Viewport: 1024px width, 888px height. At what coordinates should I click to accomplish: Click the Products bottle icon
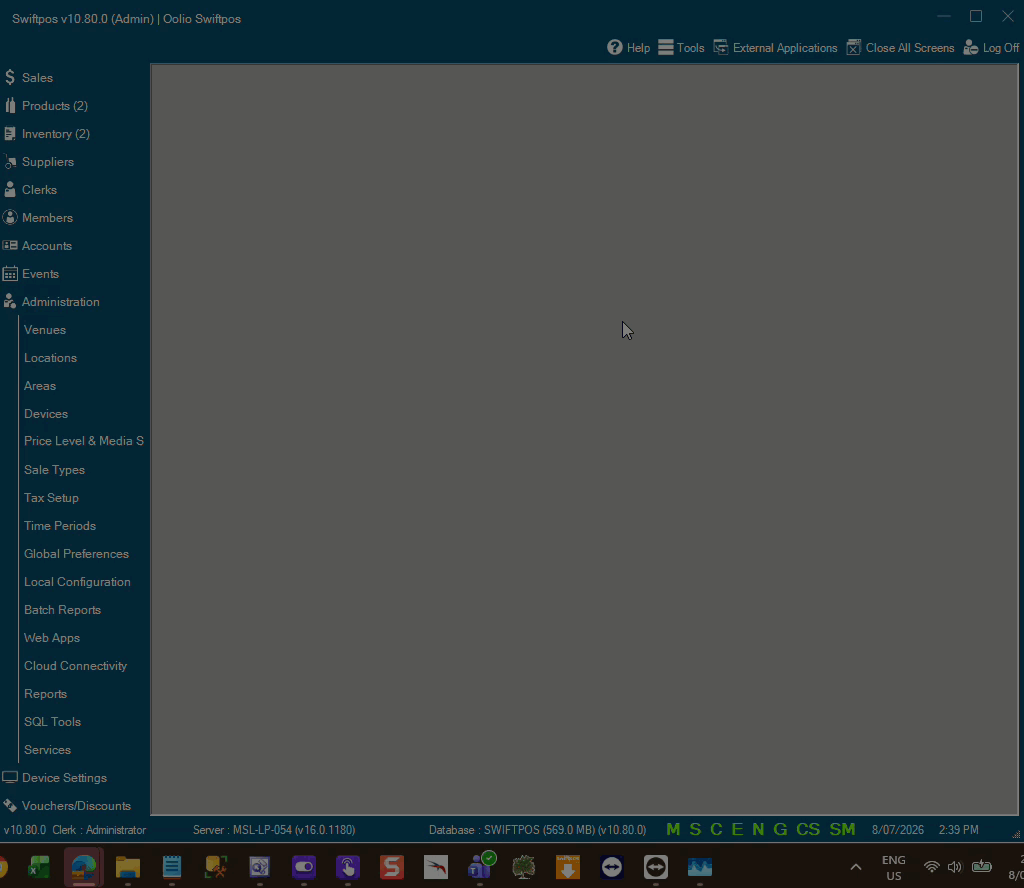point(10,105)
